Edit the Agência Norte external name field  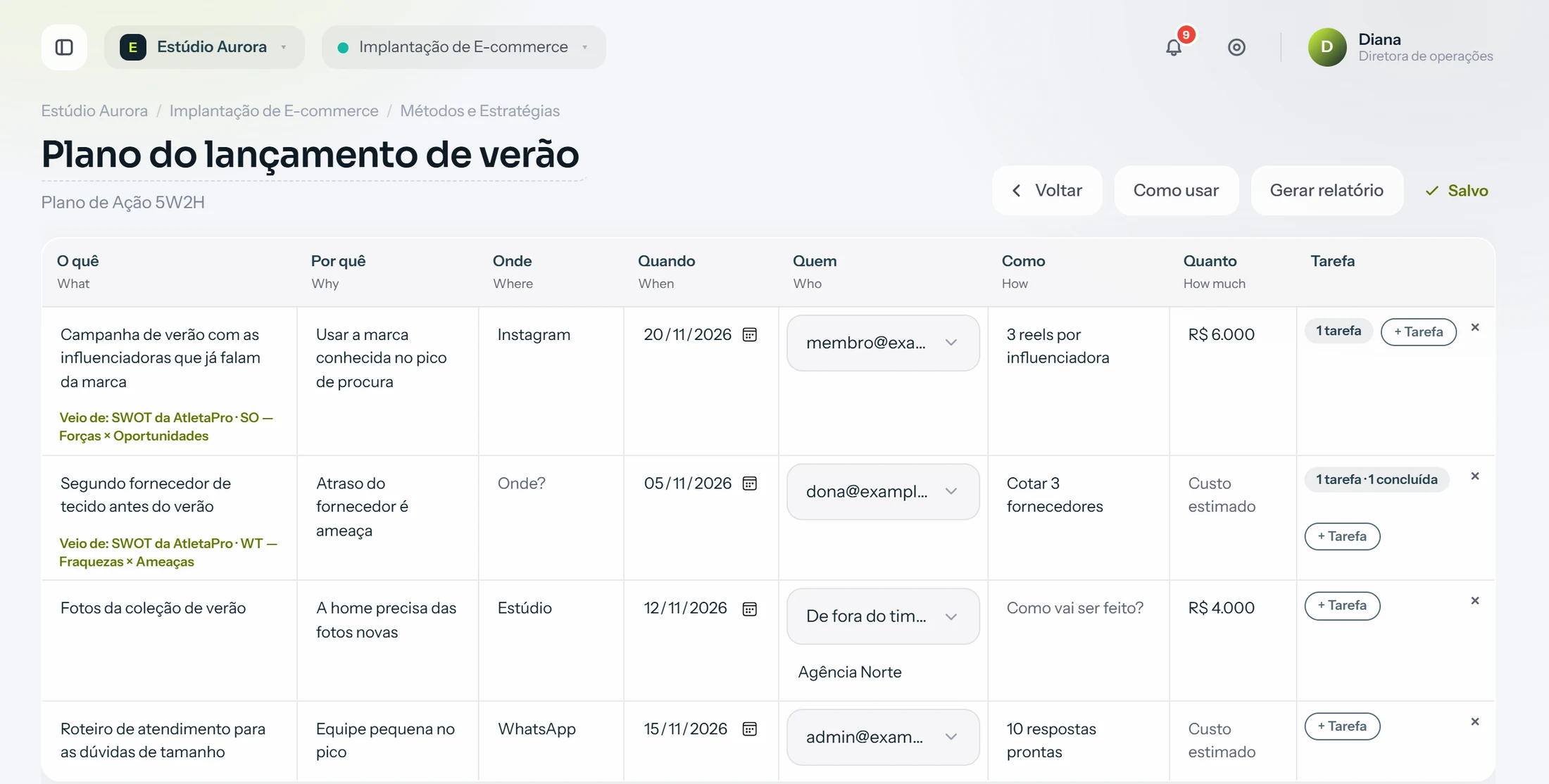coord(883,672)
